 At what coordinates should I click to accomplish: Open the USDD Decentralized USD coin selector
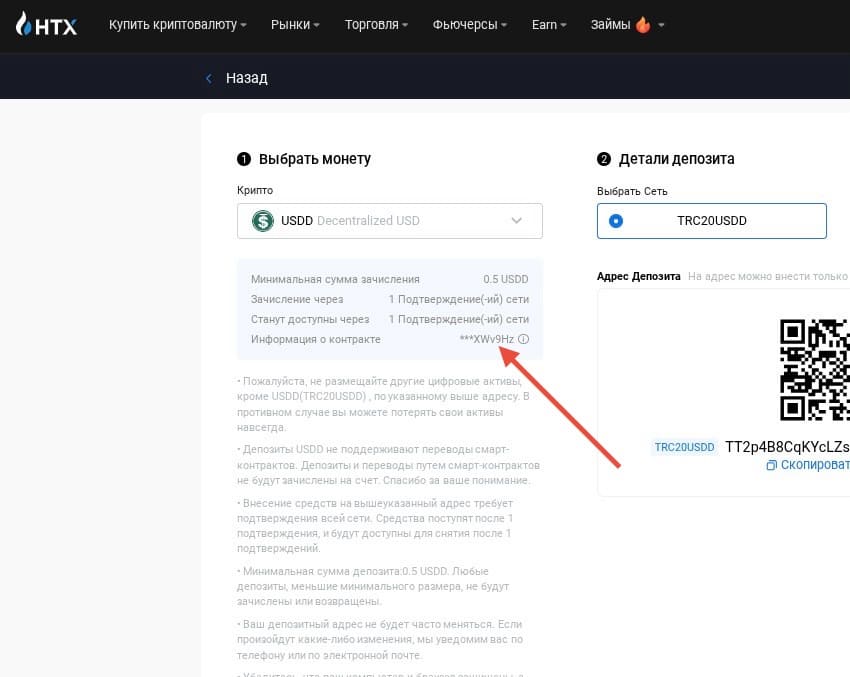coord(390,221)
